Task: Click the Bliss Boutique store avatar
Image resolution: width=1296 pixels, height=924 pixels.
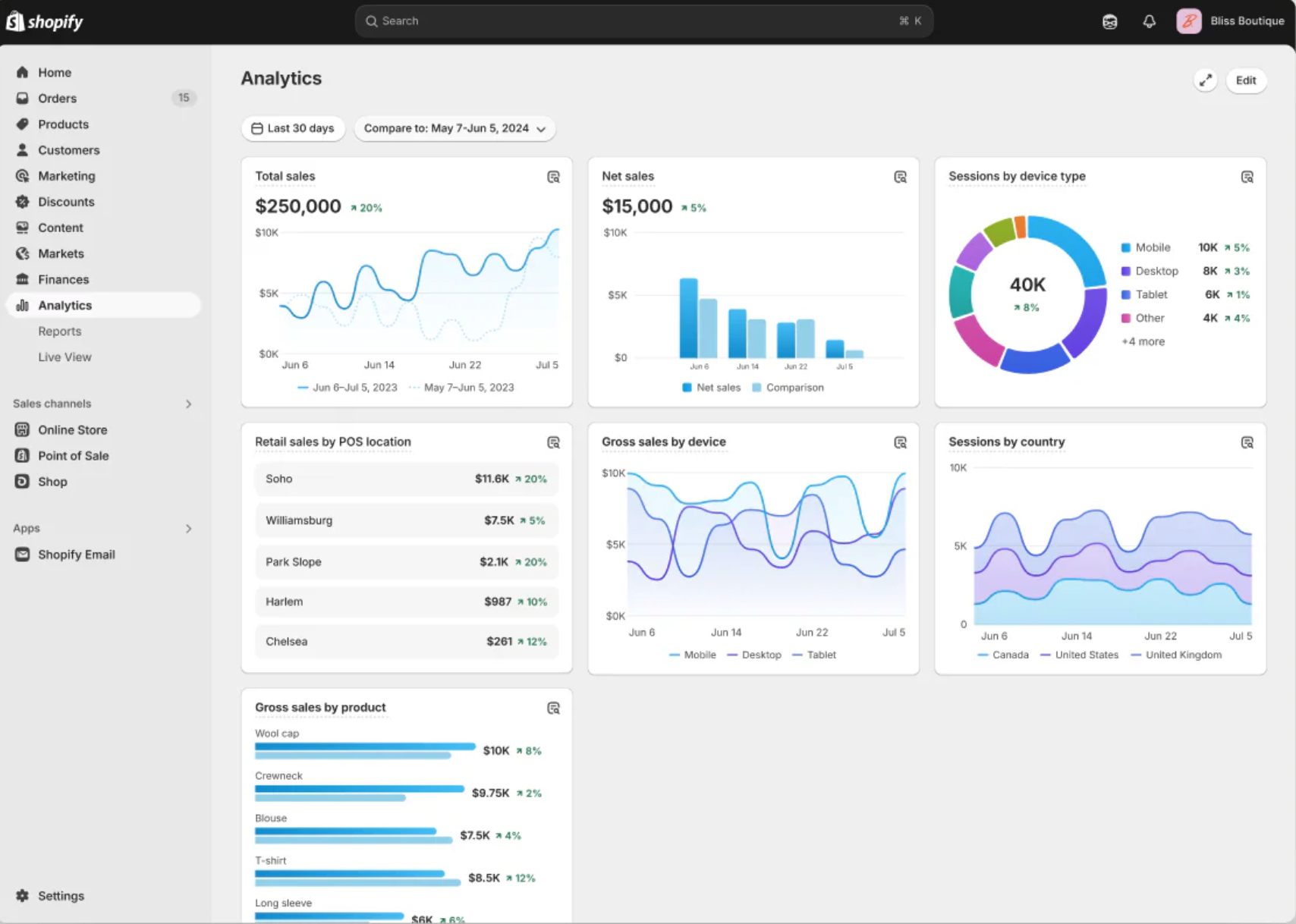Action: click(x=1189, y=21)
